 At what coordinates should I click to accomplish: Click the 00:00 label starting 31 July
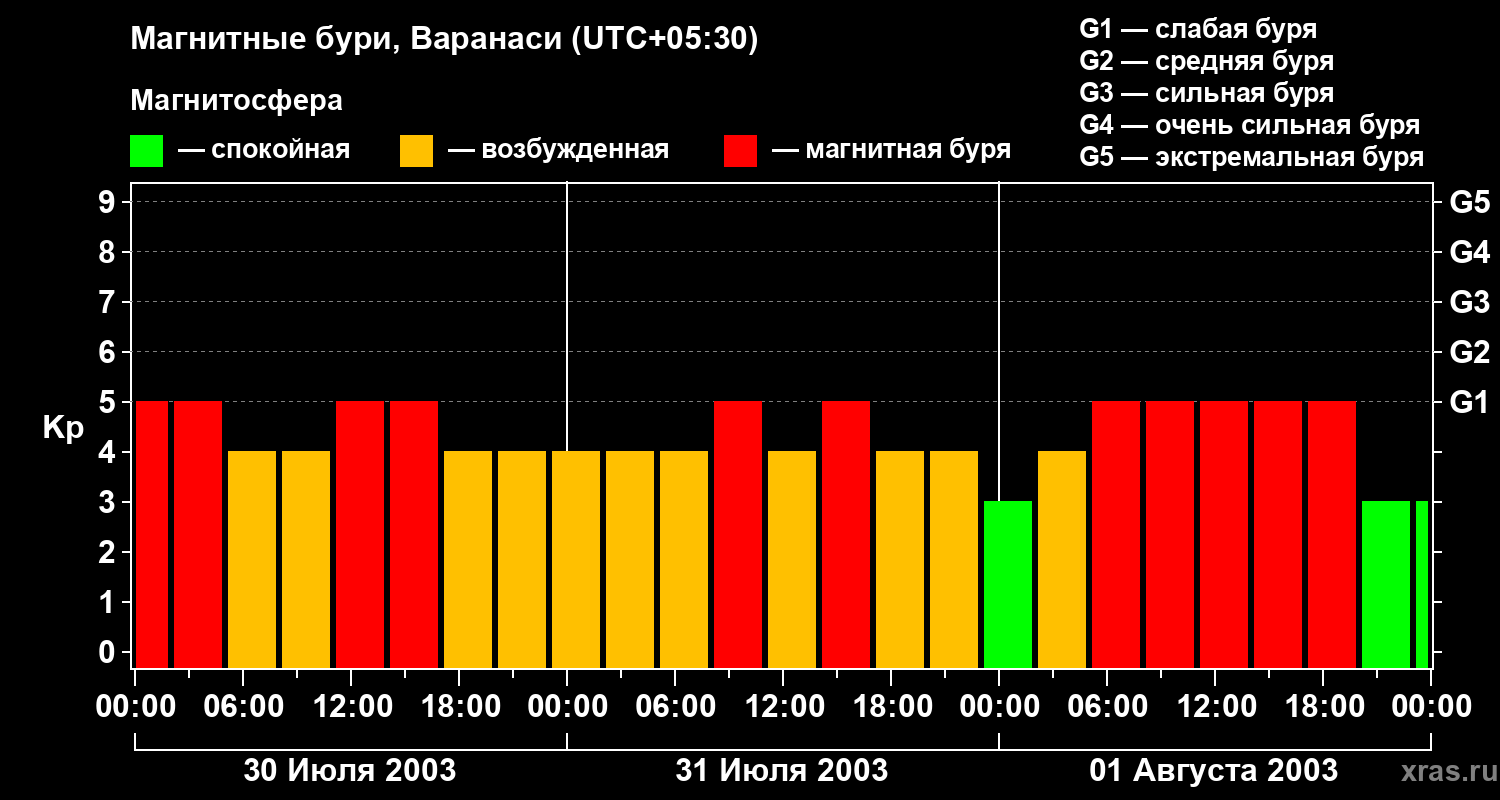(x=567, y=707)
